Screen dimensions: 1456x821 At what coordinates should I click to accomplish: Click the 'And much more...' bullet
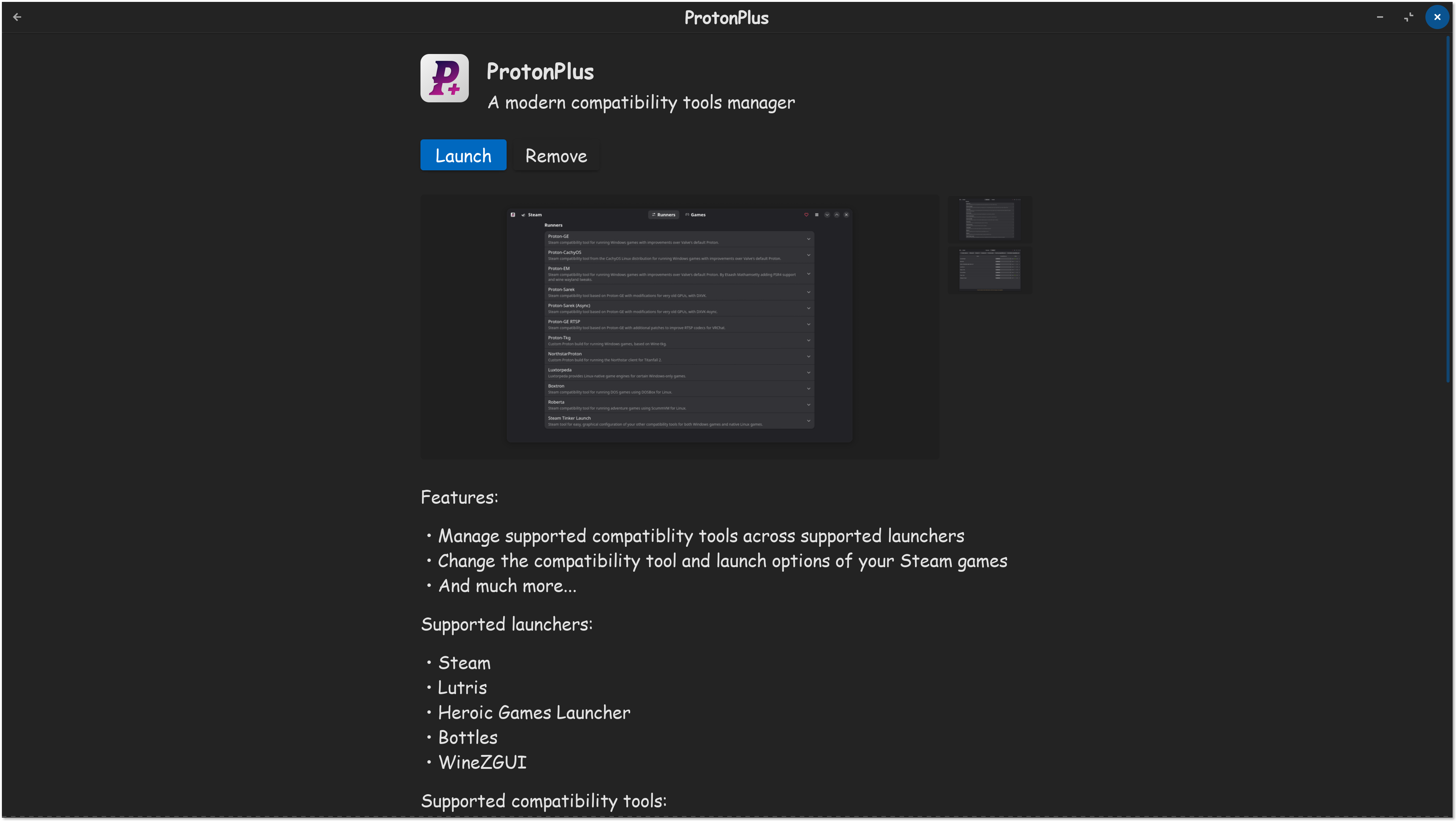[508, 586]
